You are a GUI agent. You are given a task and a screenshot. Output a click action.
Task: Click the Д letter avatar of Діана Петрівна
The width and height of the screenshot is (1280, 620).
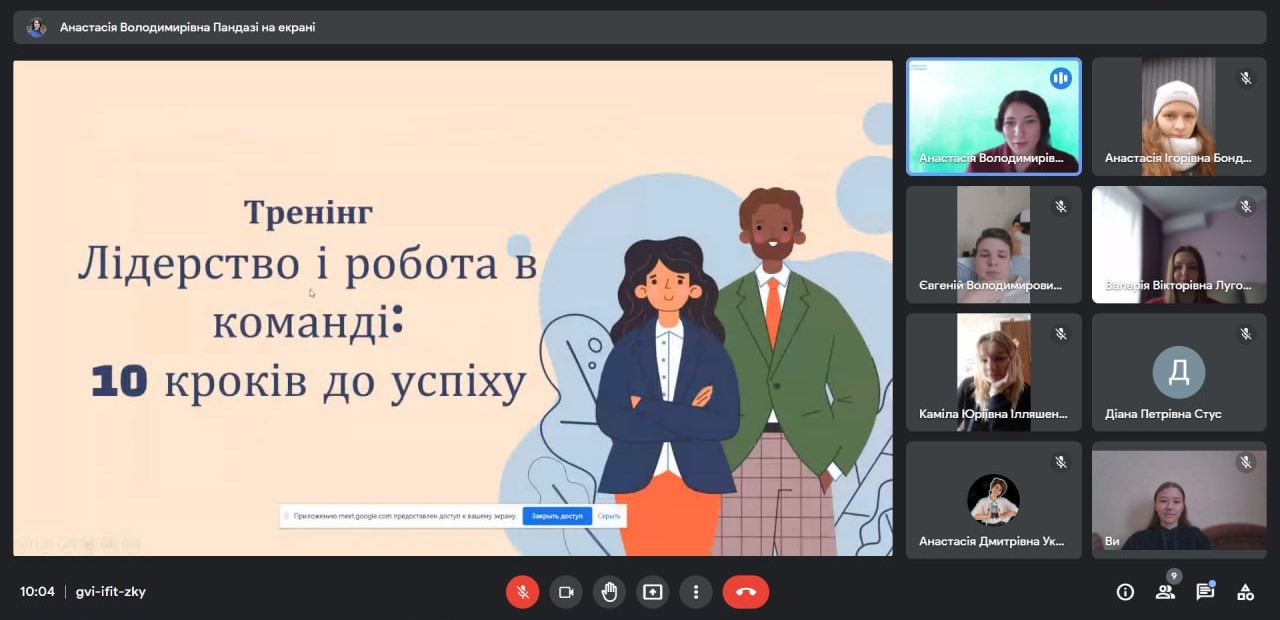1179,372
